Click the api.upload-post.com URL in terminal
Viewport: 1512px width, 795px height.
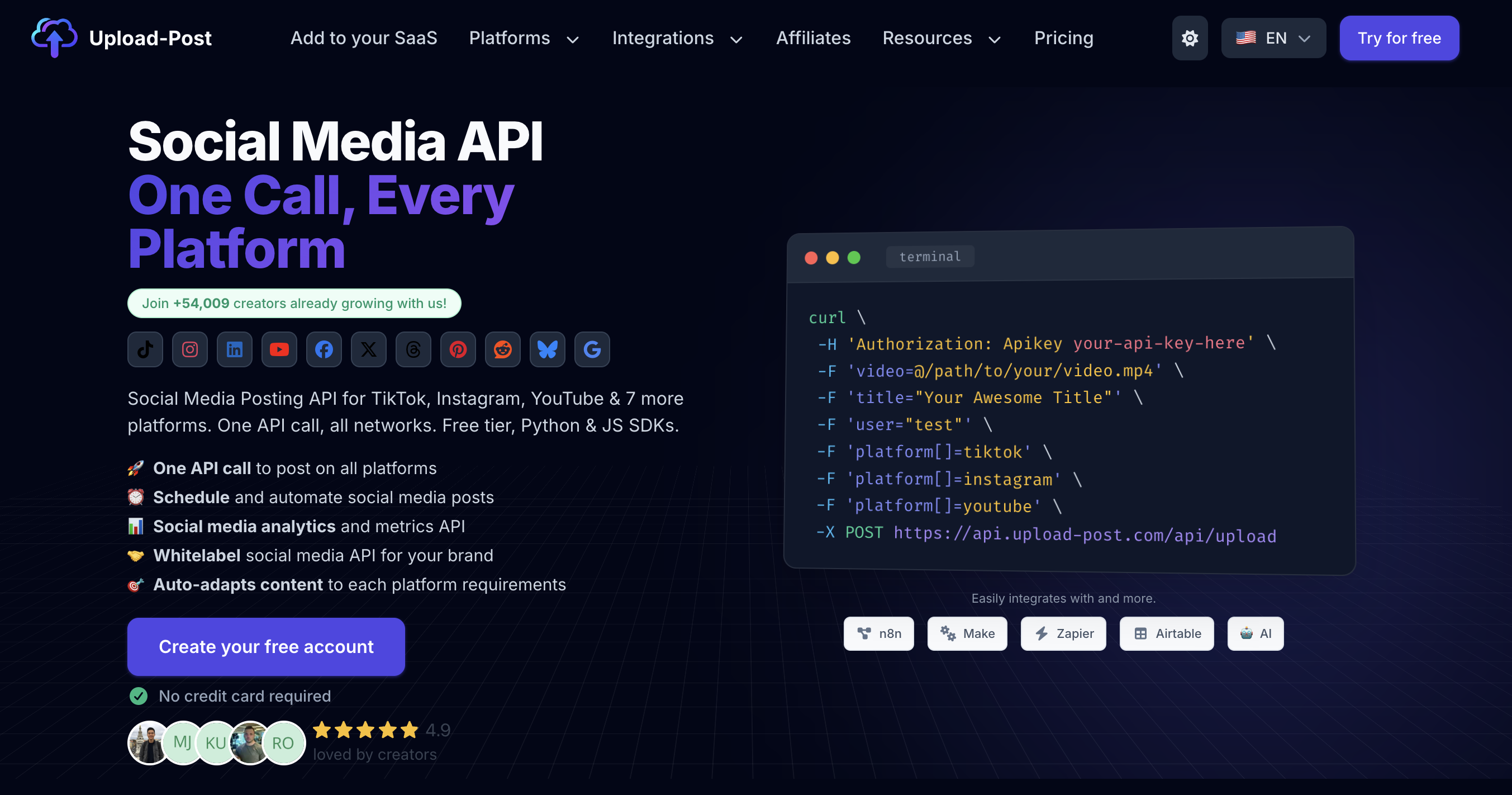point(1085,535)
